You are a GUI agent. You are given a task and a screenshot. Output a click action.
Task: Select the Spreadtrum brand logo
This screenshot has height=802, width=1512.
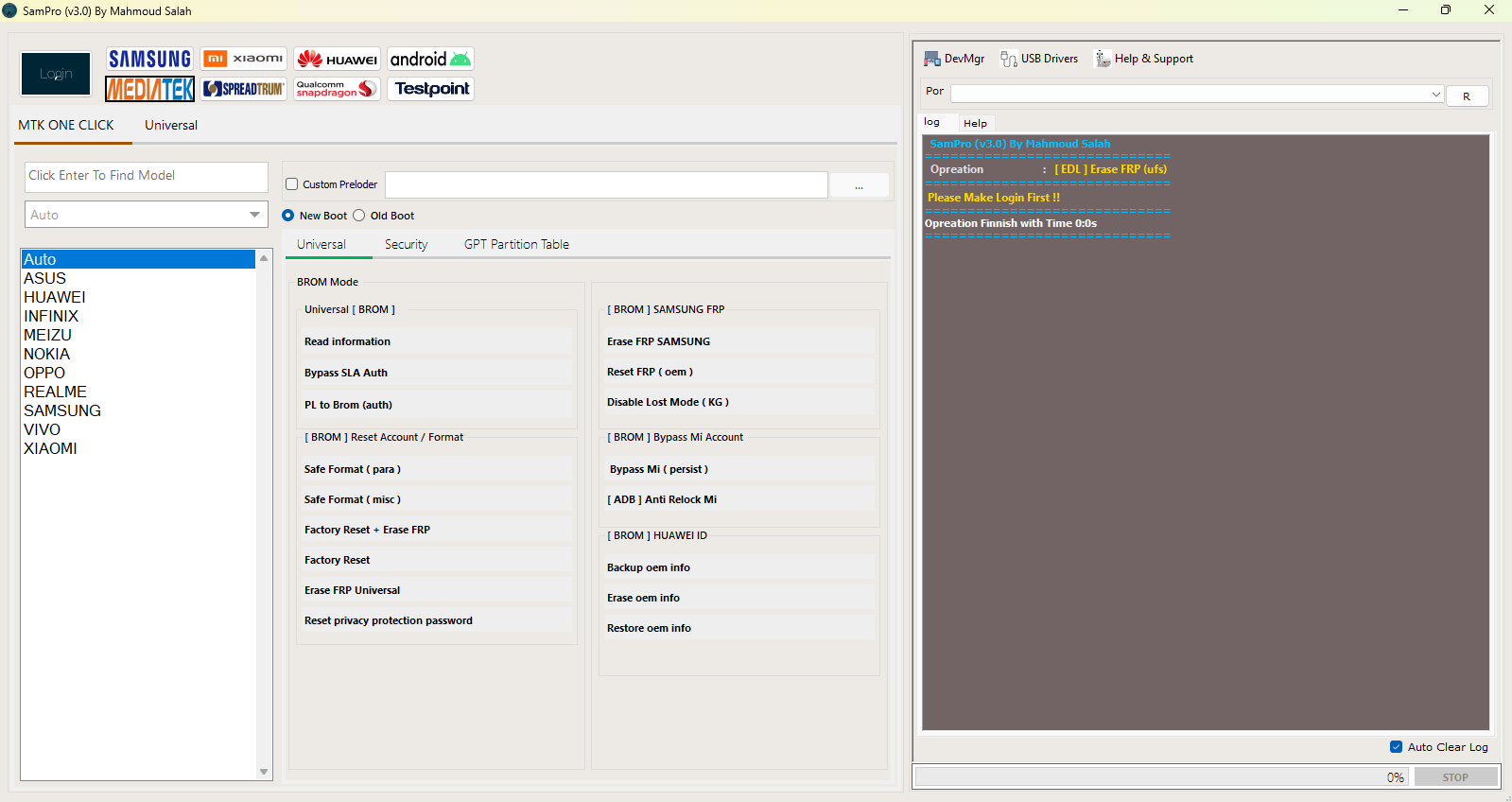pos(244,89)
